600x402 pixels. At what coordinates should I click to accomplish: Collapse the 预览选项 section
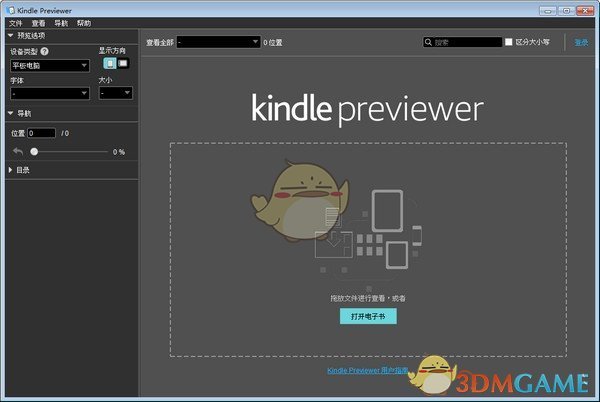(11, 36)
